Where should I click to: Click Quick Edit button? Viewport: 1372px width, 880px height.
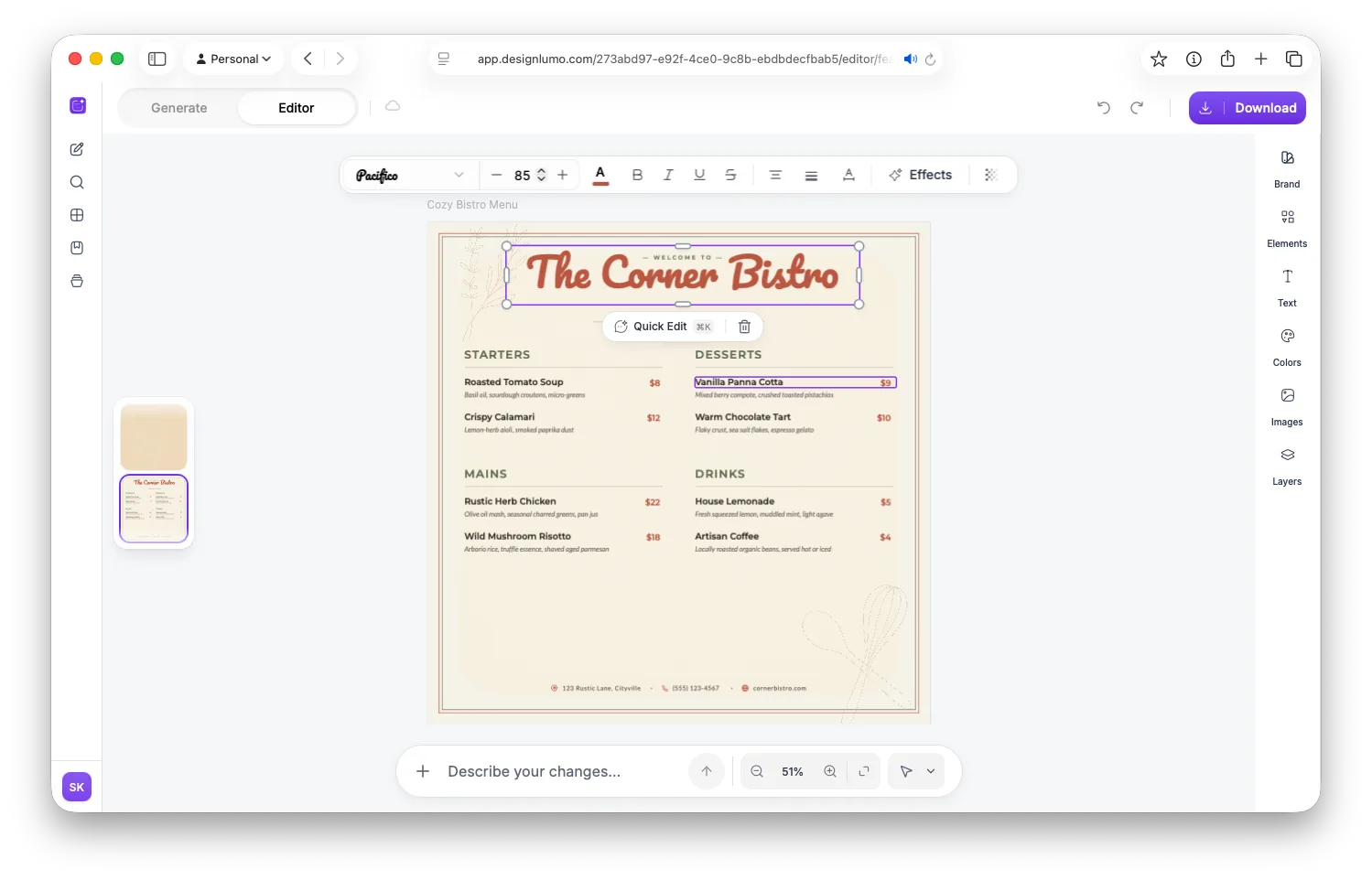coord(663,327)
